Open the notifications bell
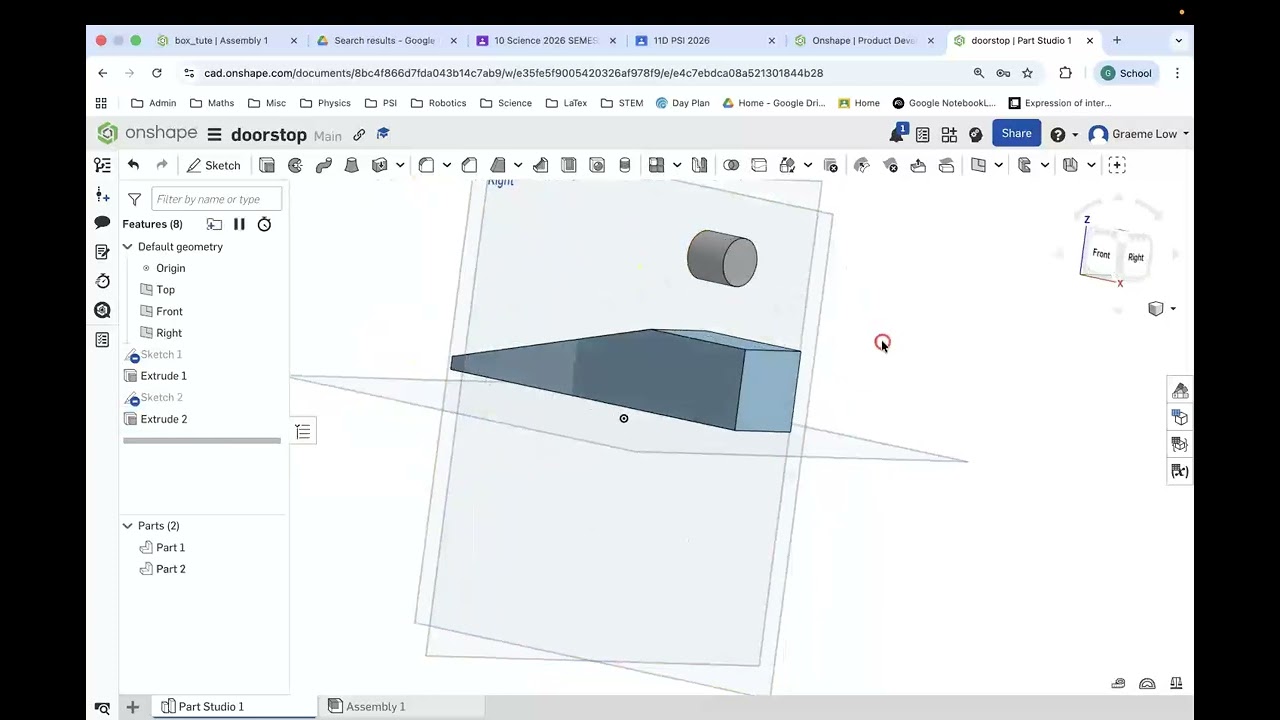Image resolution: width=1280 pixels, height=720 pixels. pos(897,134)
